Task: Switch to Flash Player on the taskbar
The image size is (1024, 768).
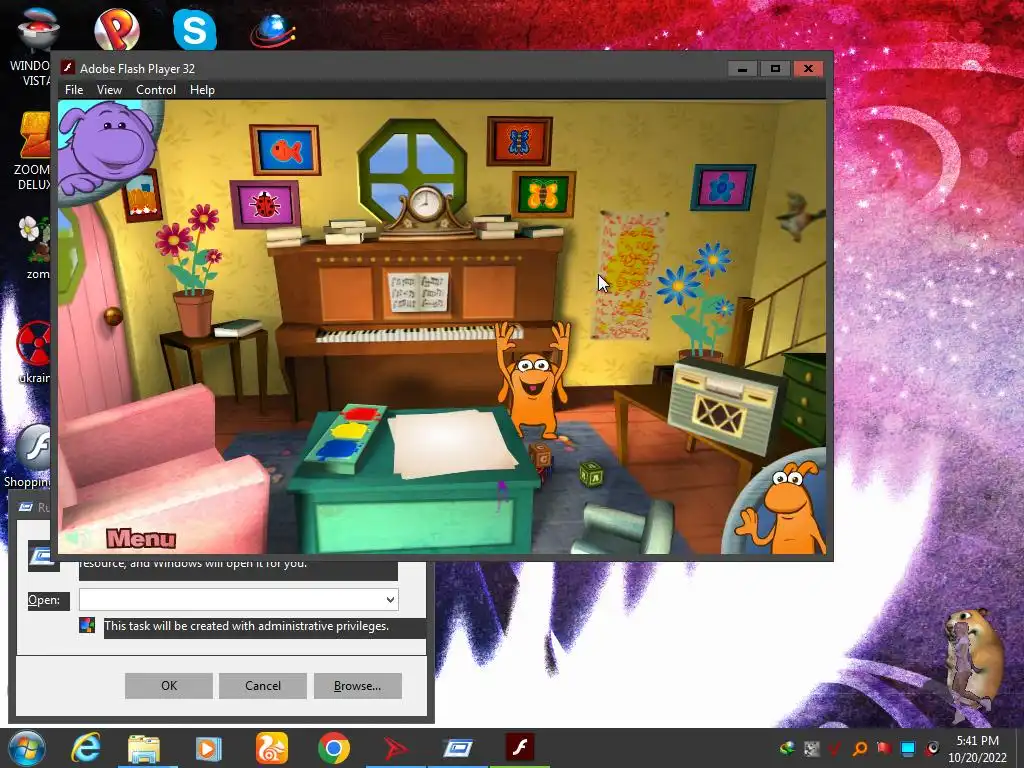Action: point(520,747)
